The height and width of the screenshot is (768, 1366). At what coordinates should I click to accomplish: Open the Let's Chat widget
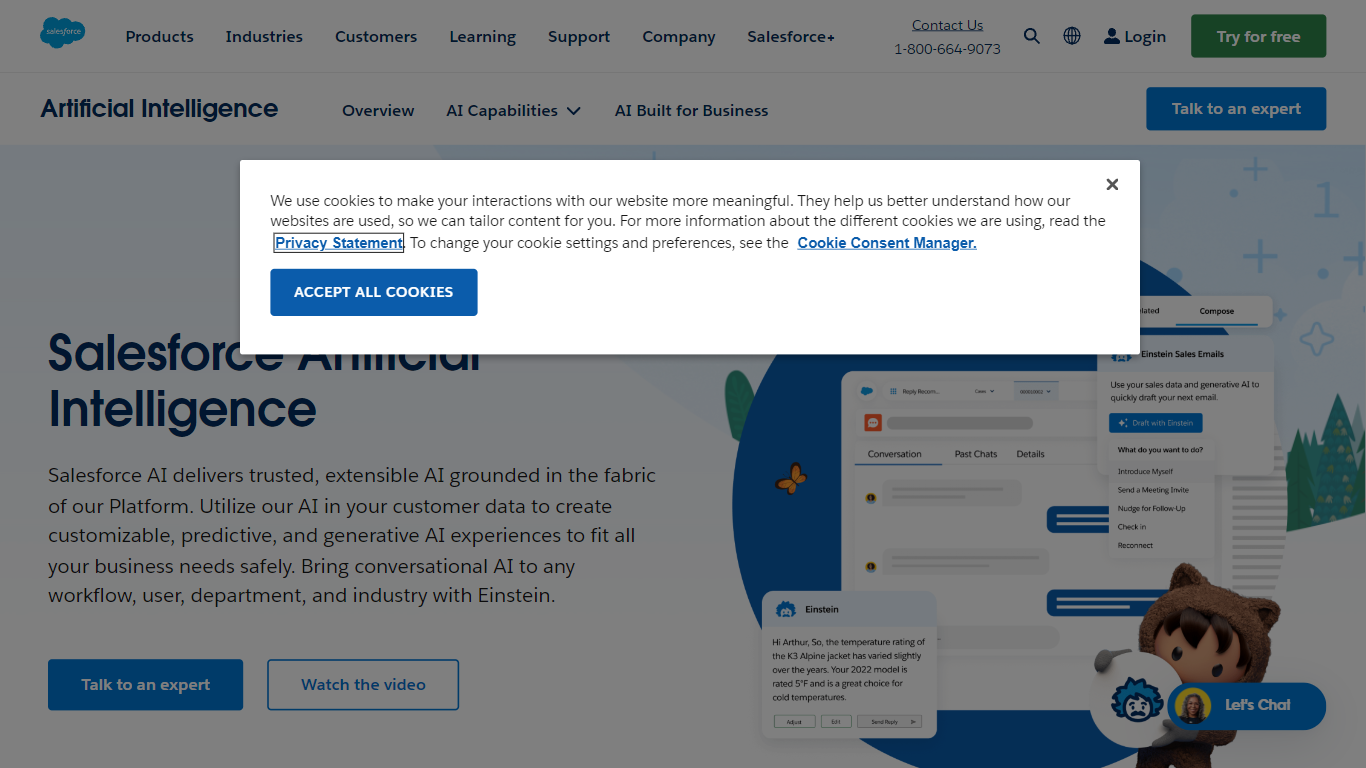click(x=1247, y=705)
